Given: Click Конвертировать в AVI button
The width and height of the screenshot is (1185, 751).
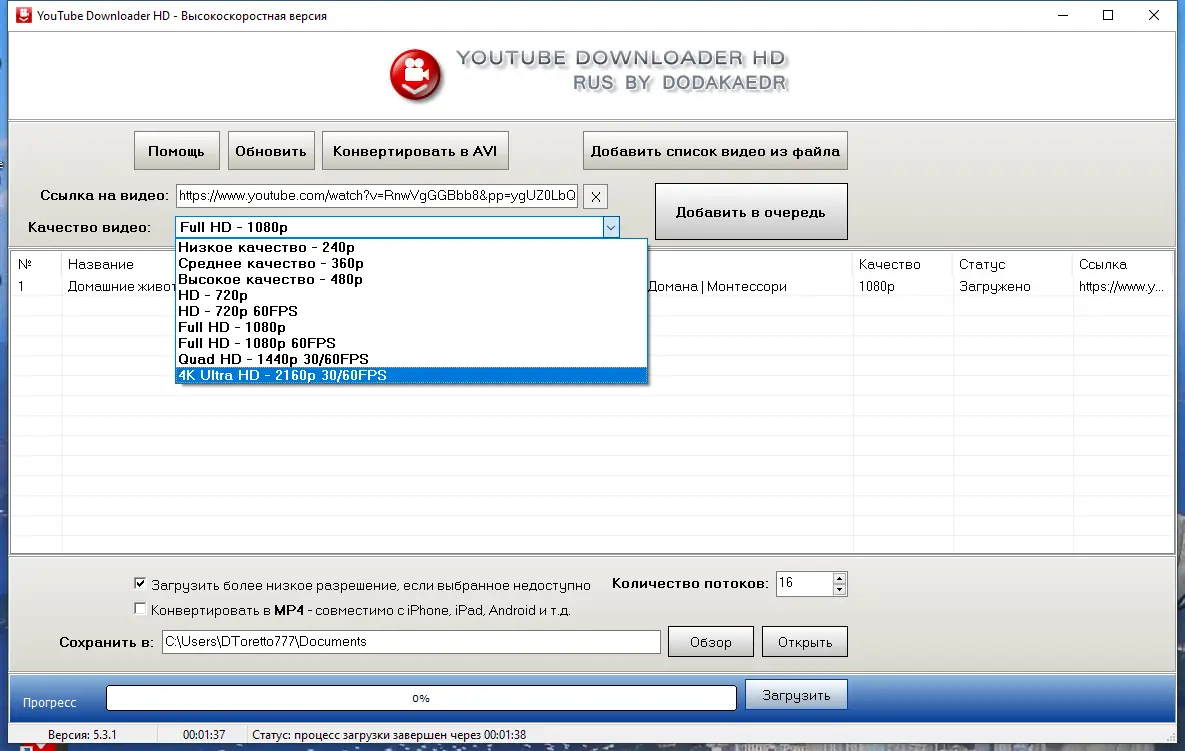Looking at the screenshot, I should coord(415,151).
